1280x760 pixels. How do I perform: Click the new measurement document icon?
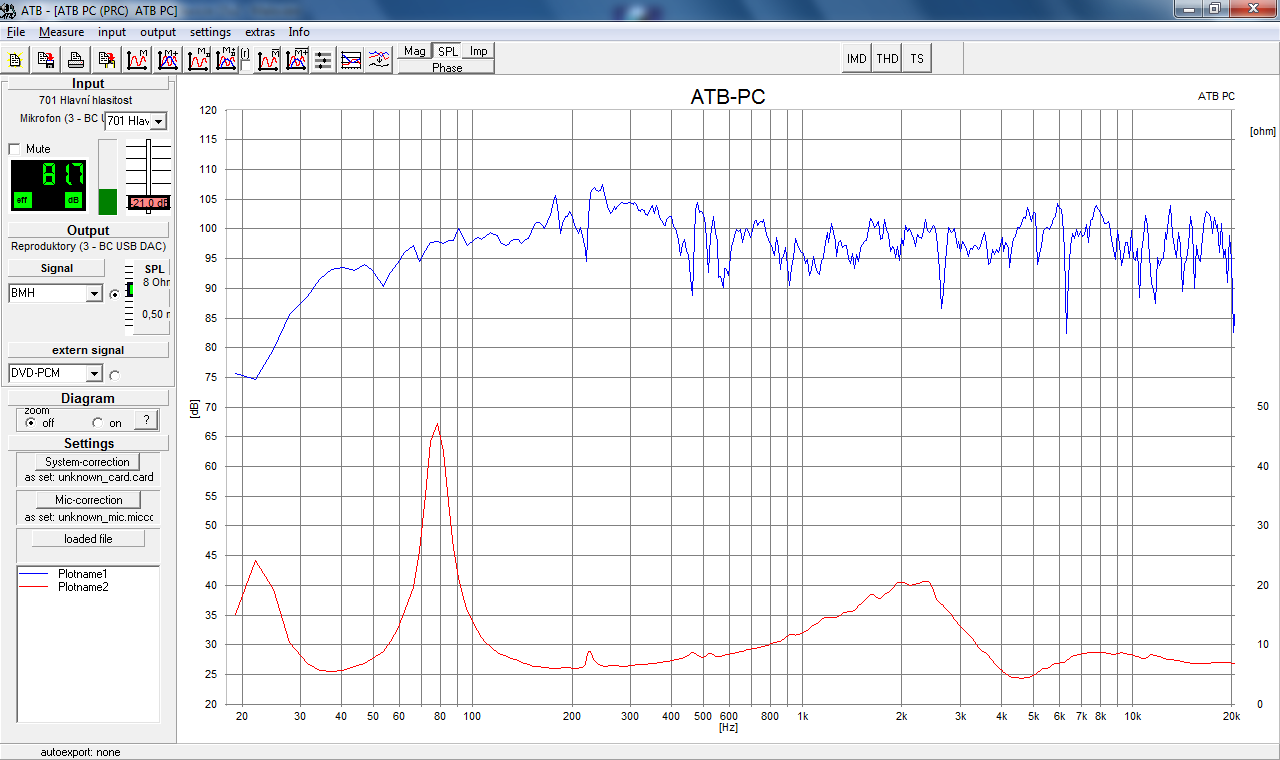[17, 60]
